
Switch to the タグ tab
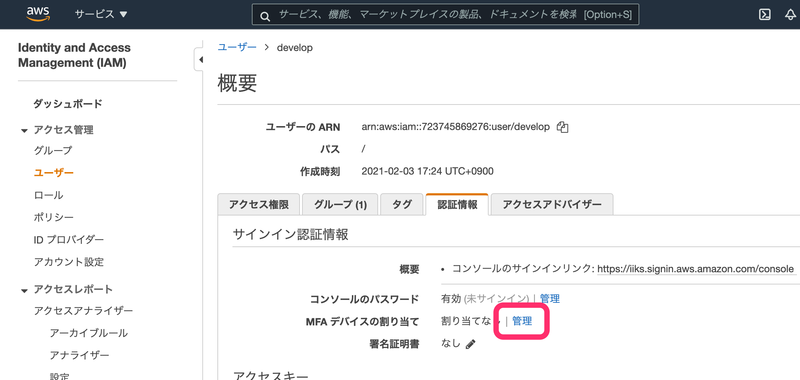(x=402, y=205)
